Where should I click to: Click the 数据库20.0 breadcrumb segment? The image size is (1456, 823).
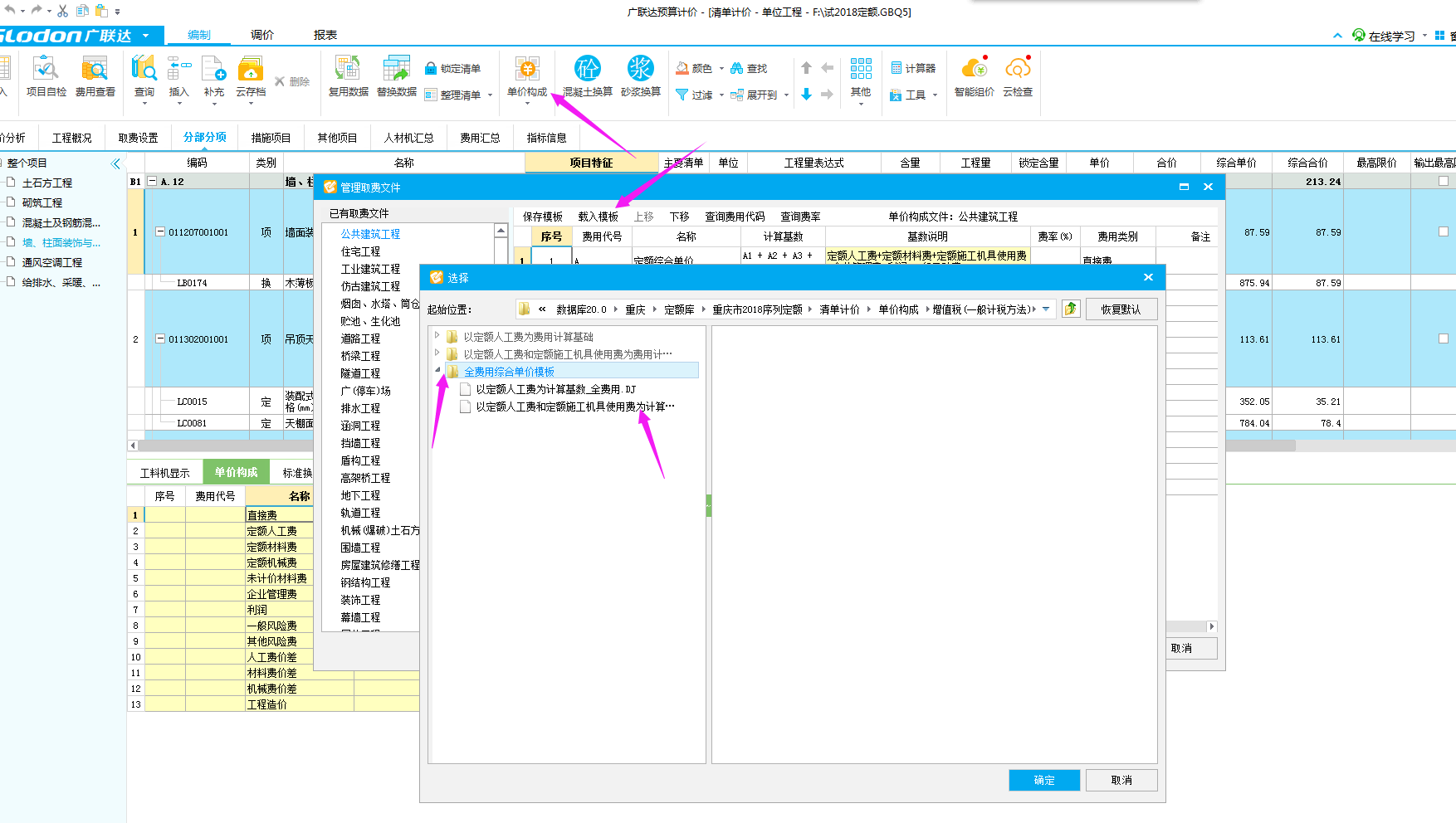tap(581, 309)
